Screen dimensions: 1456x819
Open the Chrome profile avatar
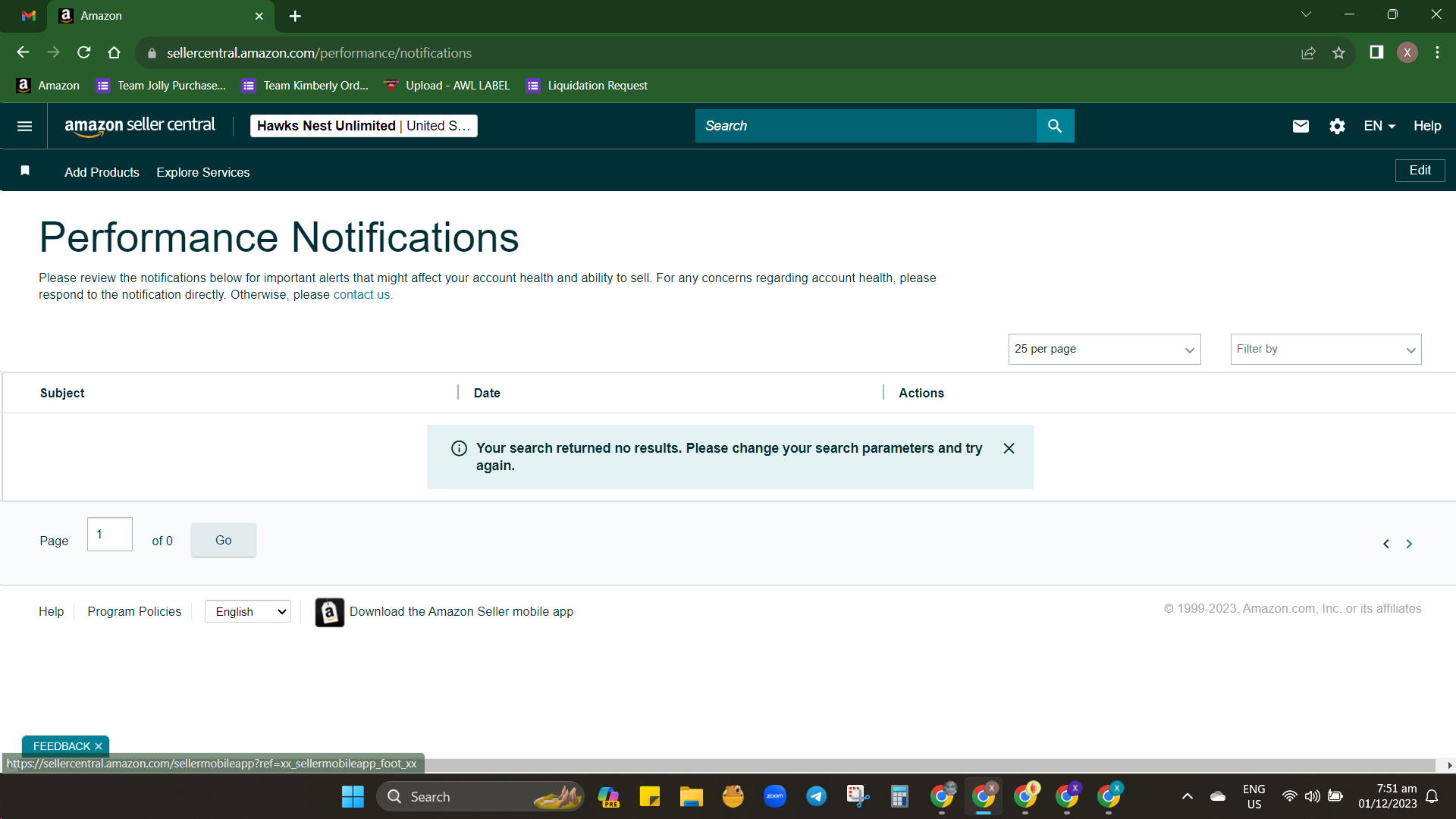click(1407, 52)
